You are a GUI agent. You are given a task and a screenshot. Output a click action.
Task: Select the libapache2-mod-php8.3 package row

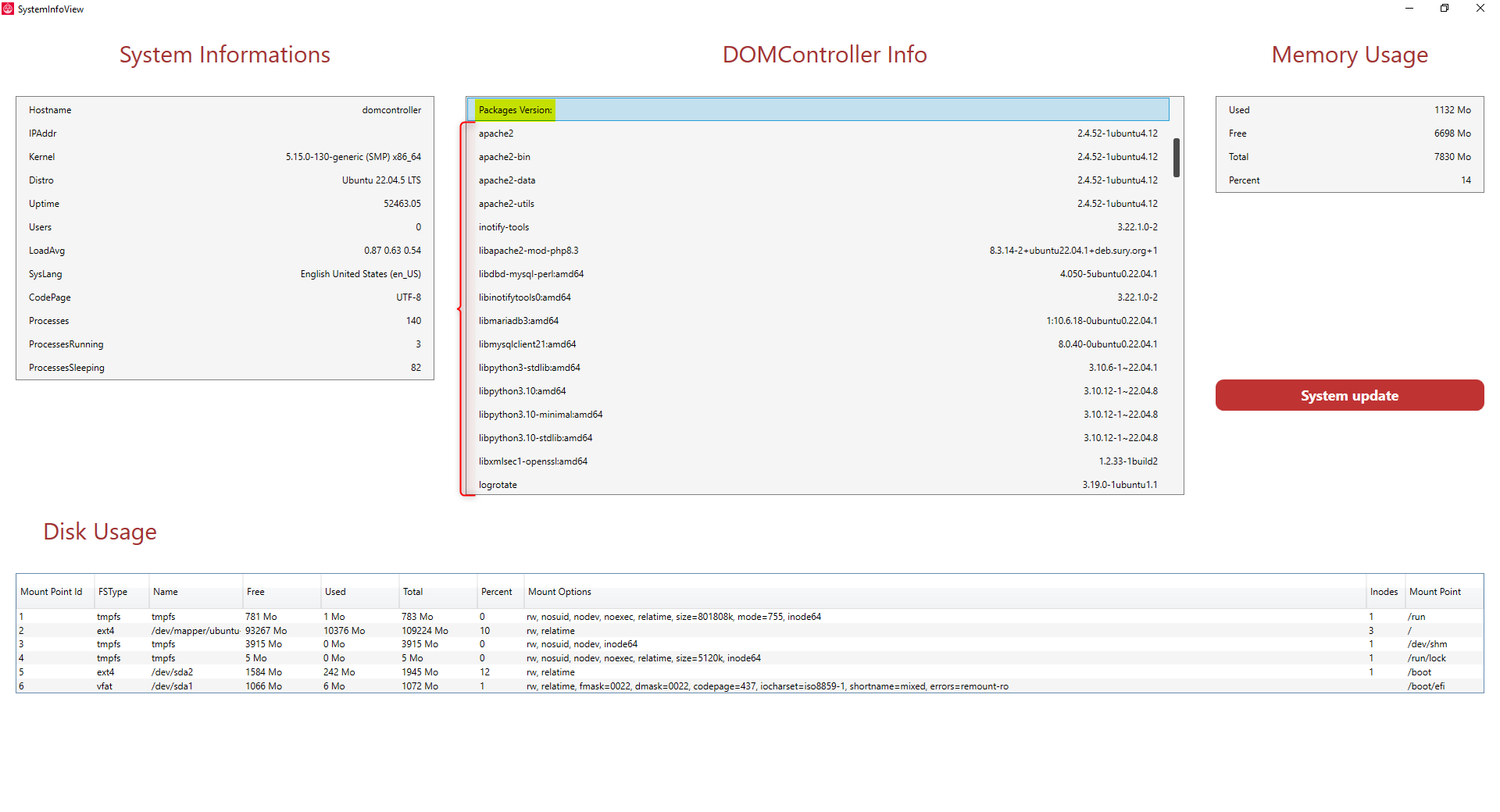(818, 251)
